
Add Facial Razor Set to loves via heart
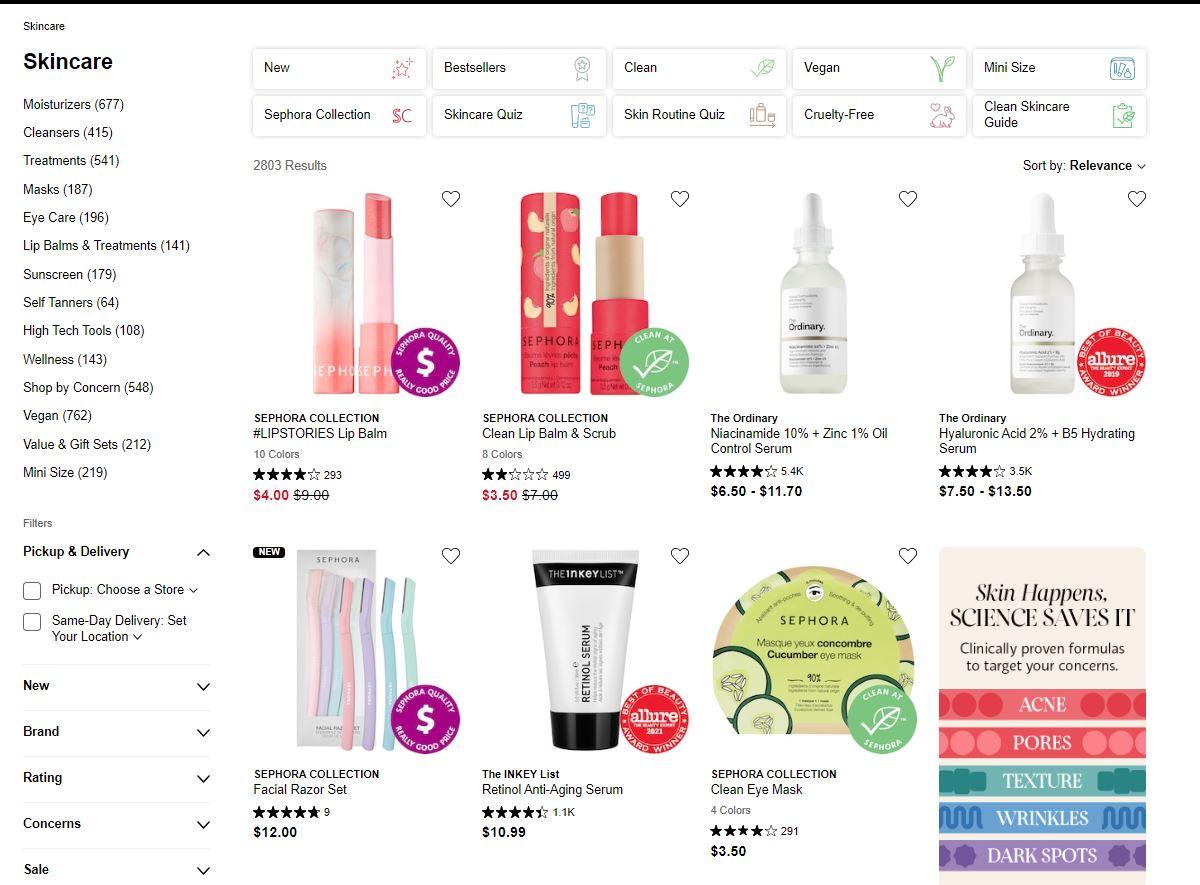tap(451, 555)
